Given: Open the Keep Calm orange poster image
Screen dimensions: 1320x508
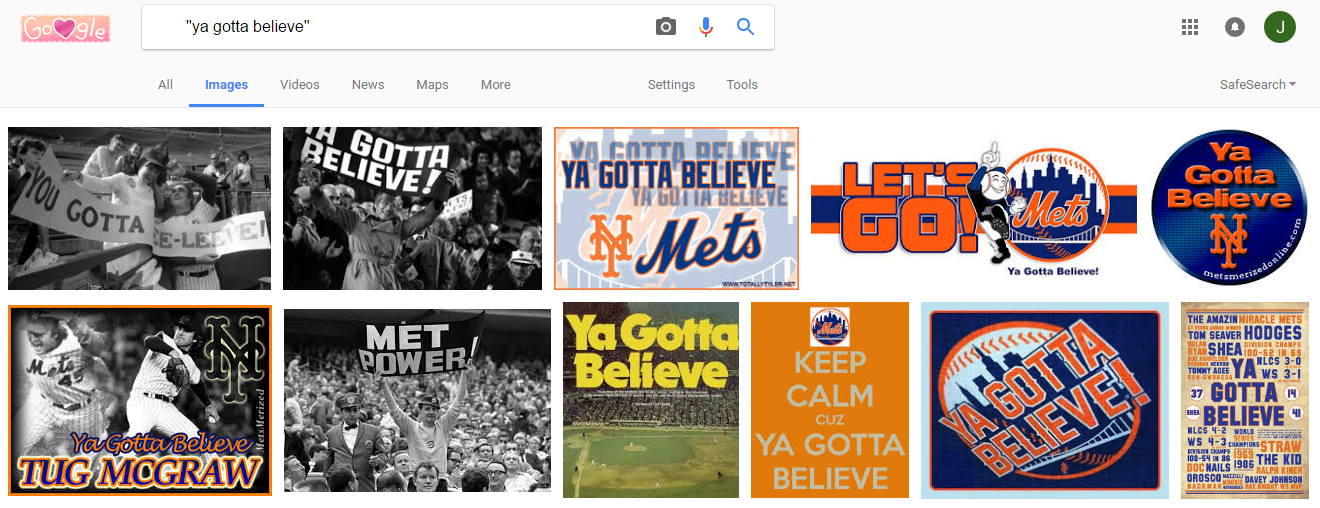Looking at the screenshot, I should pyautogui.click(x=830, y=400).
